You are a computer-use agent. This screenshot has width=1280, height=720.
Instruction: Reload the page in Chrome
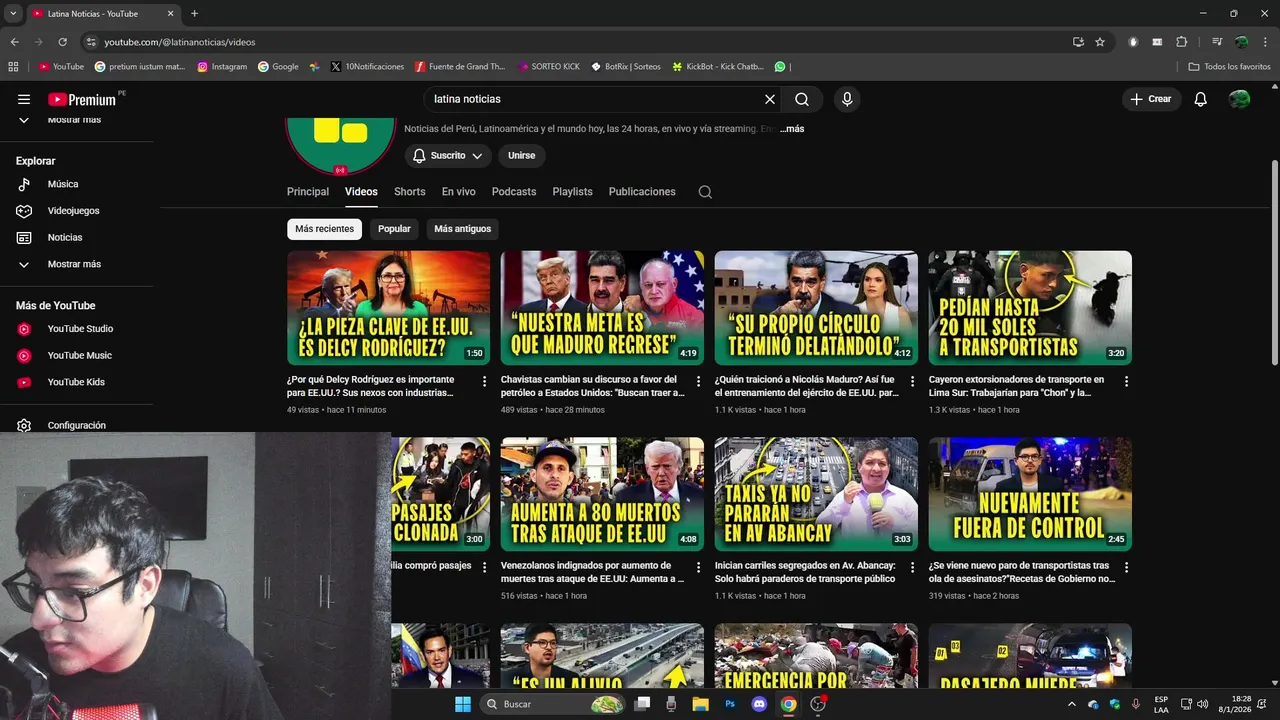click(x=62, y=42)
